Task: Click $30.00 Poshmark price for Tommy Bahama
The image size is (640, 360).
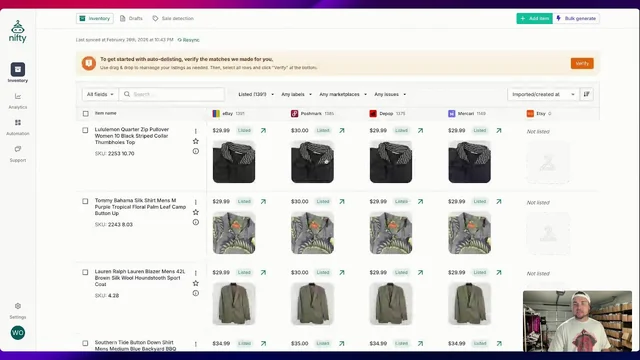Action: (x=300, y=202)
